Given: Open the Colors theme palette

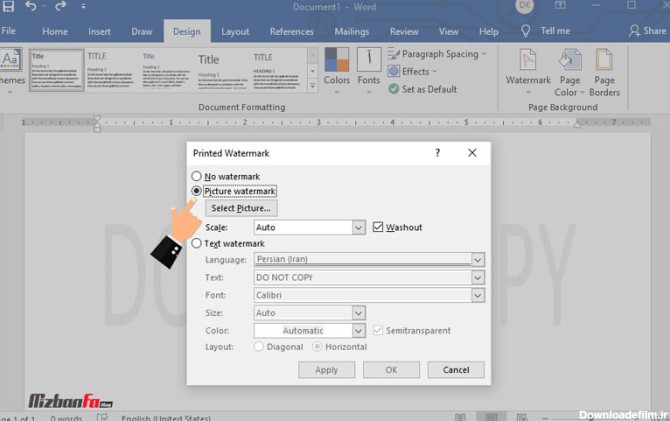Looking at the screenshot, I should [336, 66].
